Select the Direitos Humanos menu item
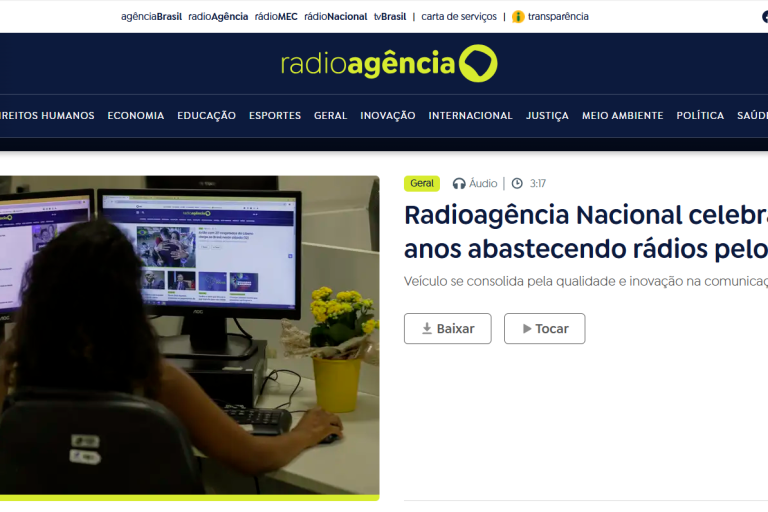This screenshot has width=768, height=512. click(x=47, y=116)
